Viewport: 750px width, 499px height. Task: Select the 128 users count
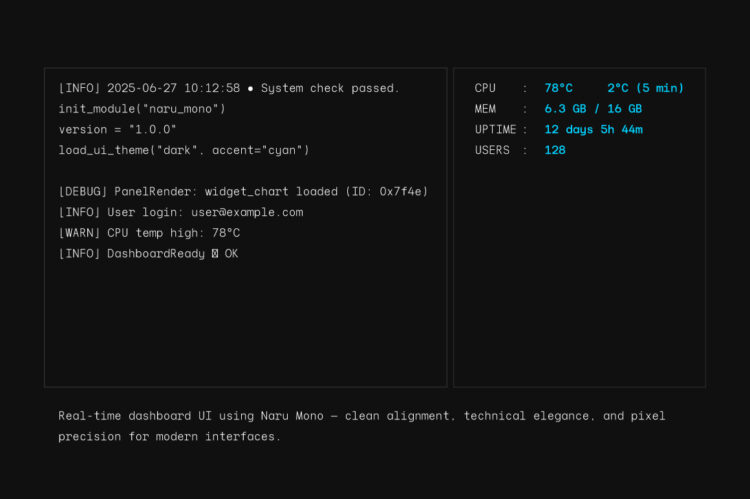click(x=555, y=150)
